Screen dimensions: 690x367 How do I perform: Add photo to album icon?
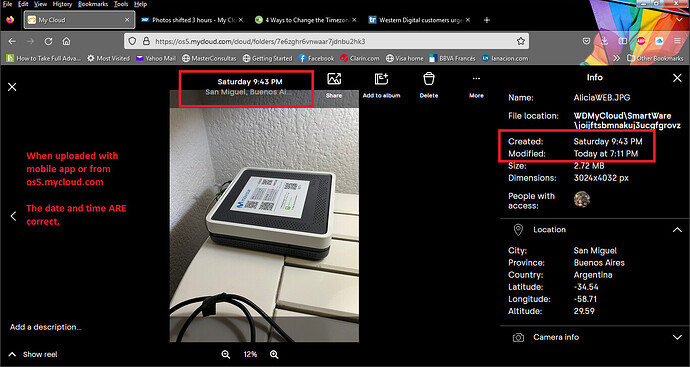pos(381,79)
